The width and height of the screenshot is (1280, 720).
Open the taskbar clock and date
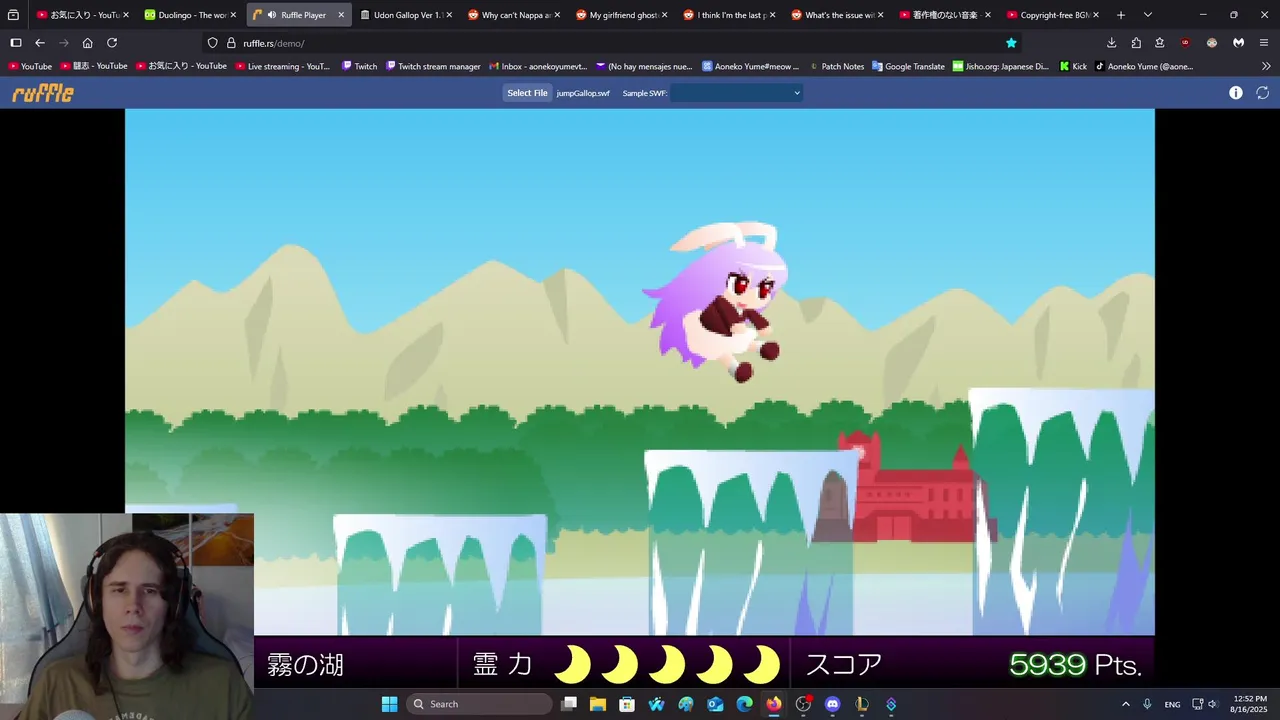click(1250, 704)
